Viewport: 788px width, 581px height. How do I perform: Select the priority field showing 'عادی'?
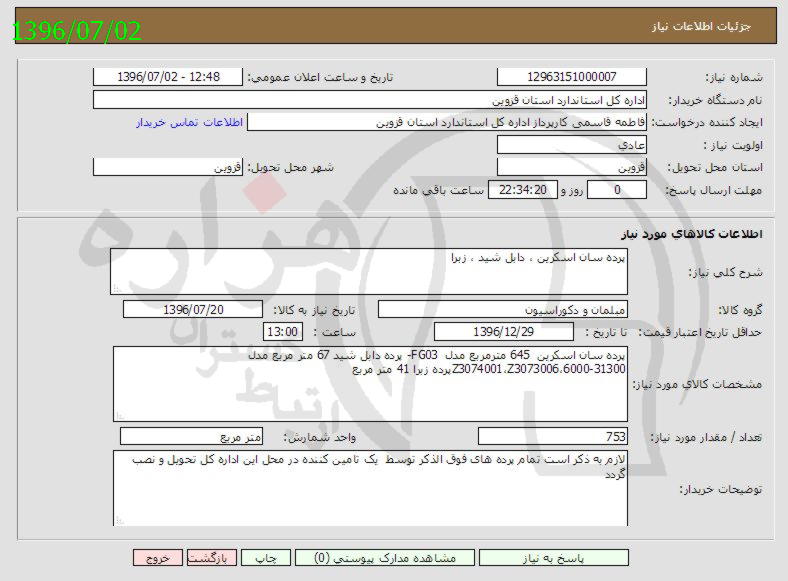572,145
